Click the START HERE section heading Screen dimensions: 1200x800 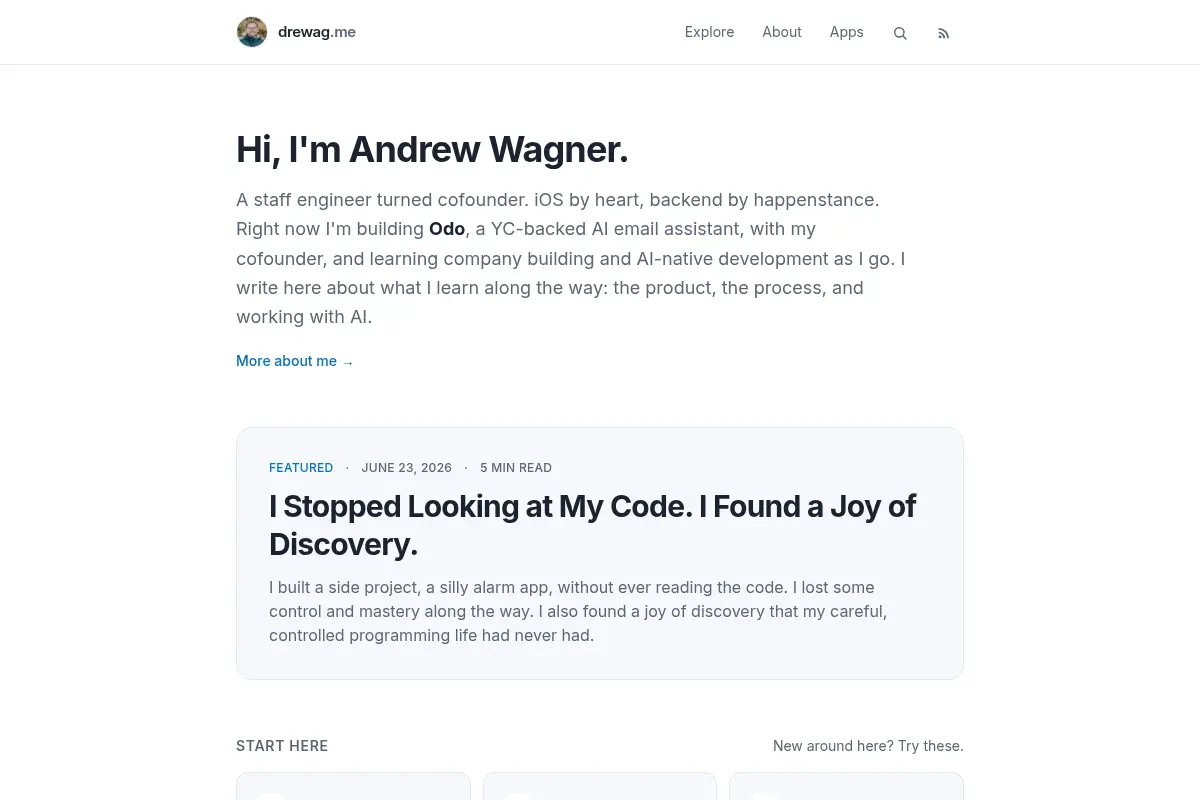(282, 746)
